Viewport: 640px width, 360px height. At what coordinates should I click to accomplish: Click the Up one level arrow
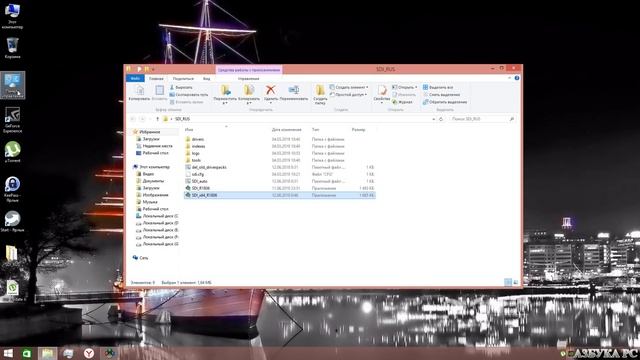pos(158,119)
